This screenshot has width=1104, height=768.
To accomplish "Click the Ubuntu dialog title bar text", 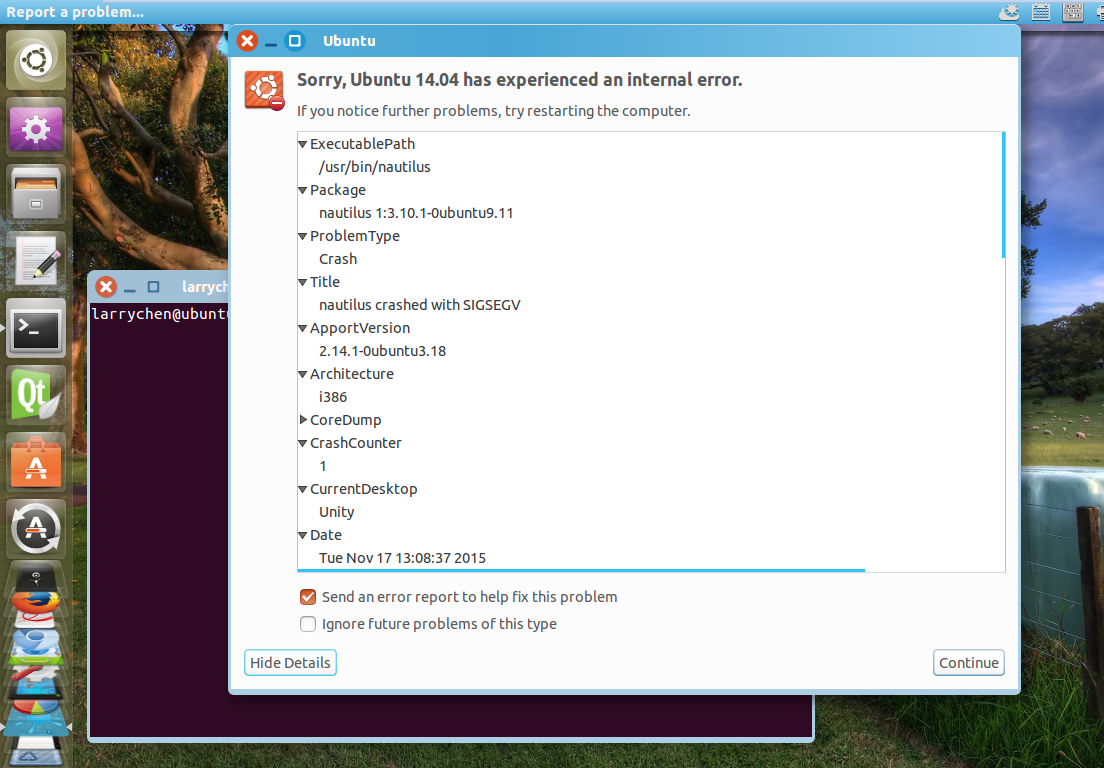I will pos(349,41).
